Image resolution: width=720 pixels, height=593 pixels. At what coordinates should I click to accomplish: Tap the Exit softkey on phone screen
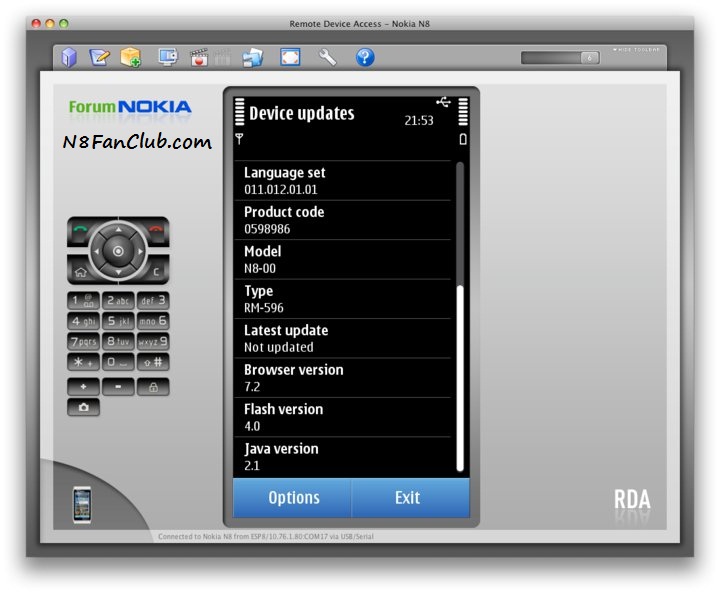[410, 498]
